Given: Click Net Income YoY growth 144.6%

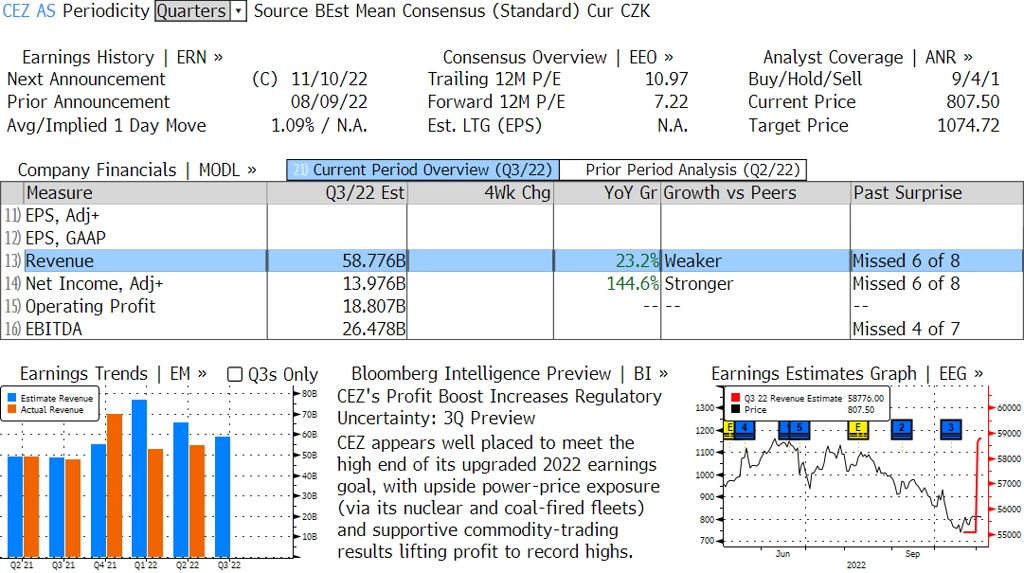Looking at the screenshot, I should [x=632, y=284].
